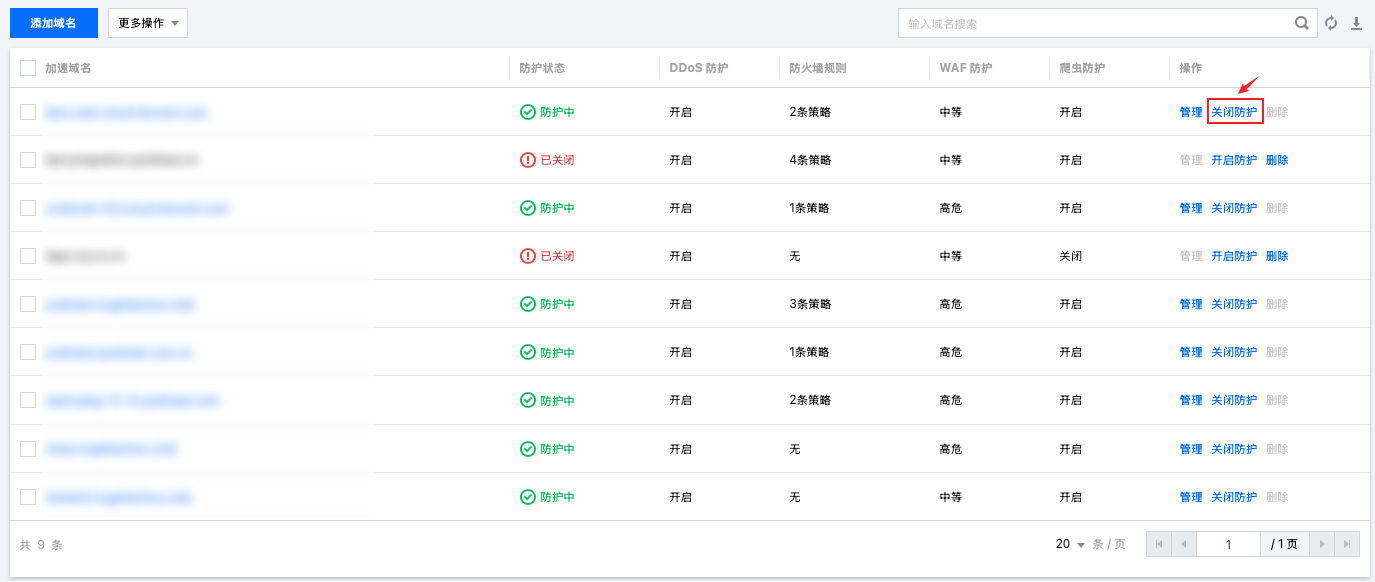Viewport: 1375px width, 582px height.
Task: Click the search magnifier icon
Action: click(1301, 23)
